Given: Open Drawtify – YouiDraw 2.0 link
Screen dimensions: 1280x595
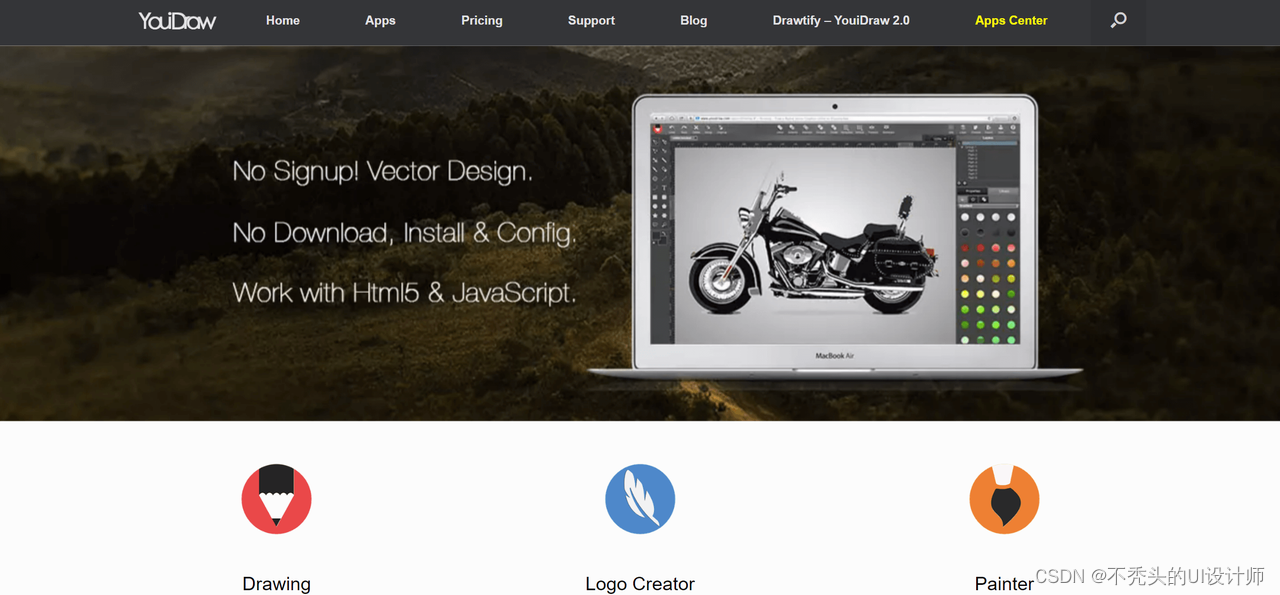Looking at the screenshot, I should [841, 20].
